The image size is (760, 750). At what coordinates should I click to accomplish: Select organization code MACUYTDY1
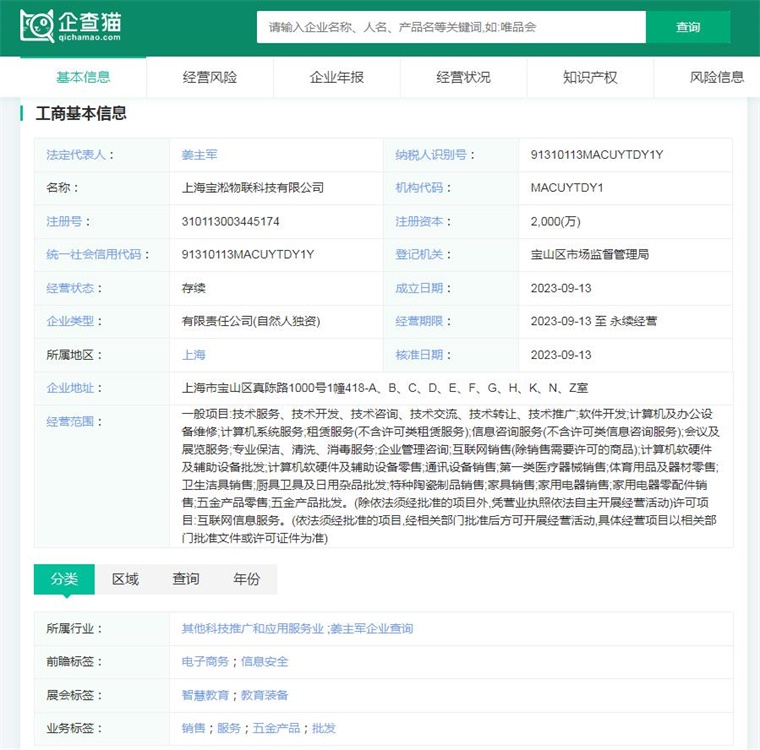point(567,188)
